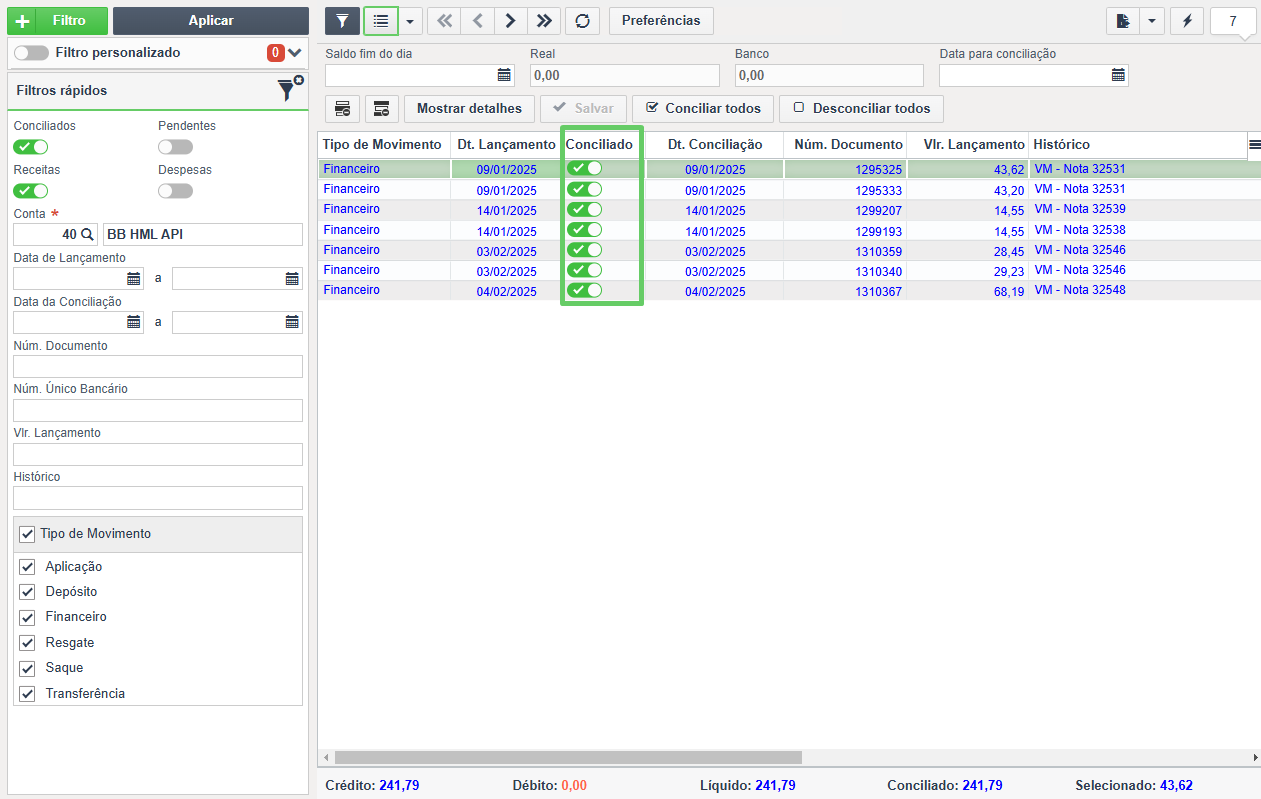This screenshot has height=799, width=1261.
Task: Open the grid column menu icon
Action: click(x=1254, y=145)
